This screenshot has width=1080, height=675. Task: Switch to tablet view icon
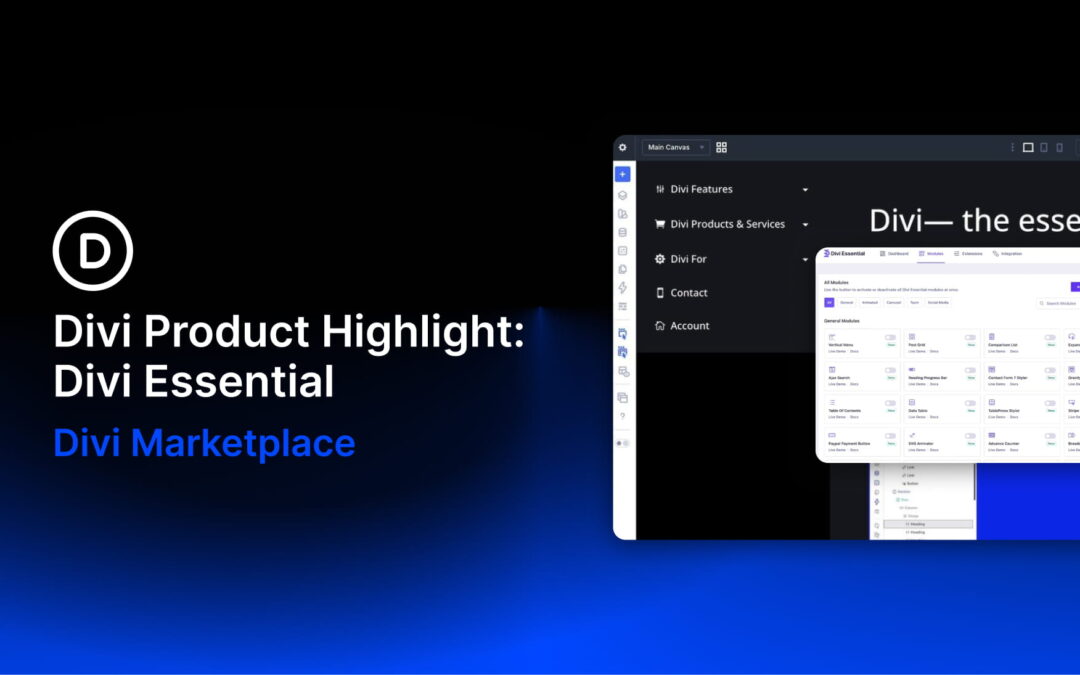[x=1044, y=147]
